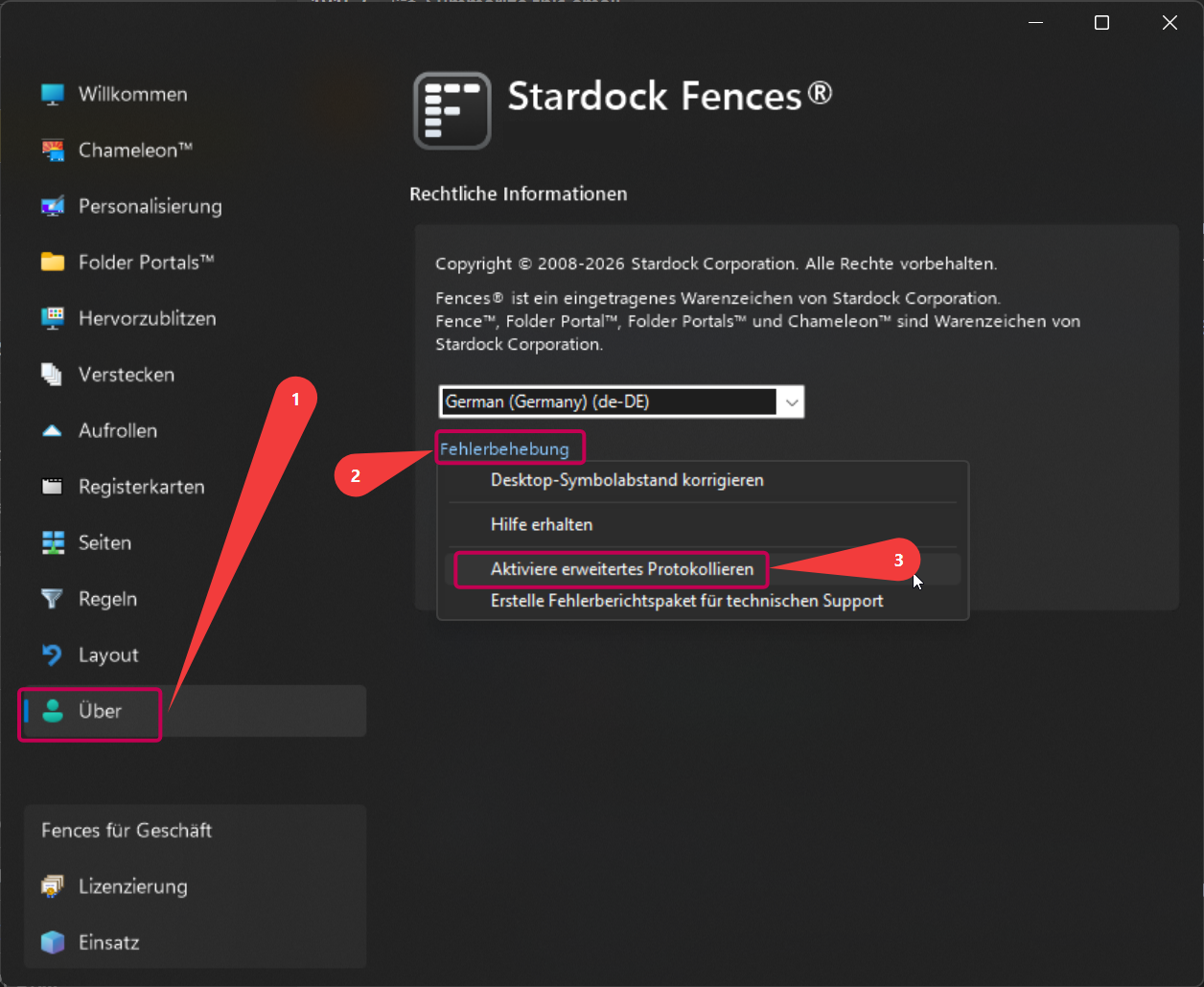Select the Registerkarten tab icon

pyautogui.click(x=53, y=487)
